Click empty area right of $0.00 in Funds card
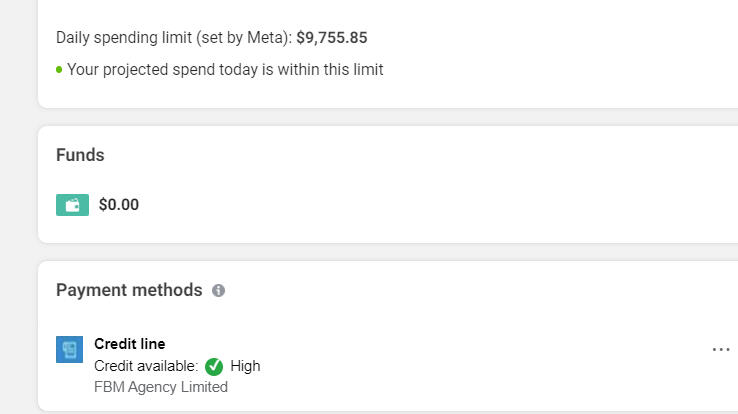Image resolution: width=738 pixels, height=414 pixels. point(424,205)
